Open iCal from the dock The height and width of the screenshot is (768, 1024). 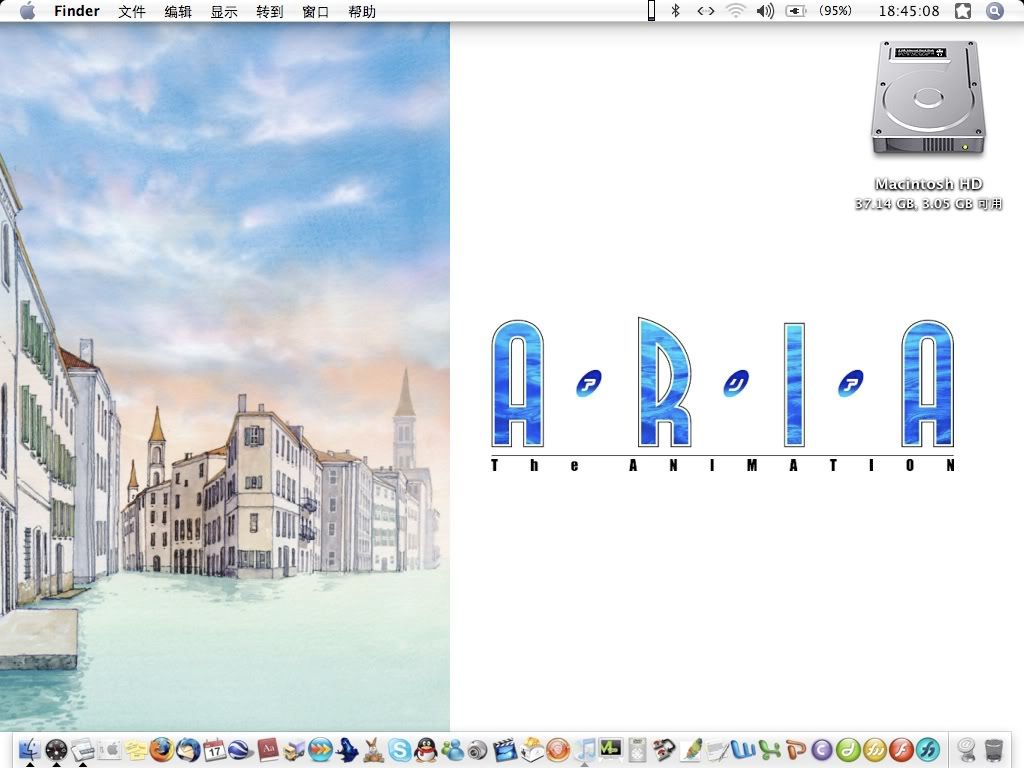214,750
